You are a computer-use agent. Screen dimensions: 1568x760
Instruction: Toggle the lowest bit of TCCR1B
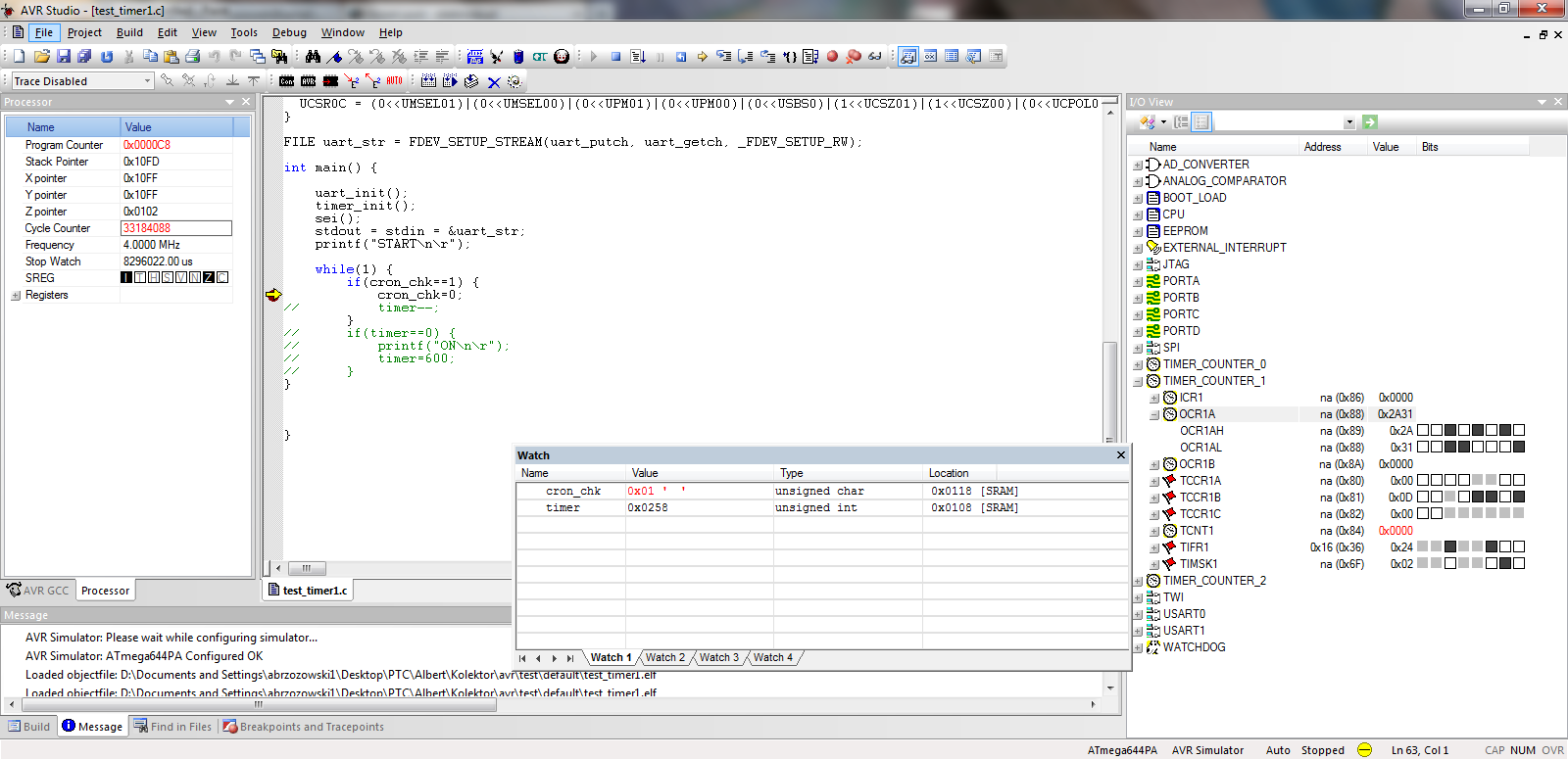[x=1519, y=497]
